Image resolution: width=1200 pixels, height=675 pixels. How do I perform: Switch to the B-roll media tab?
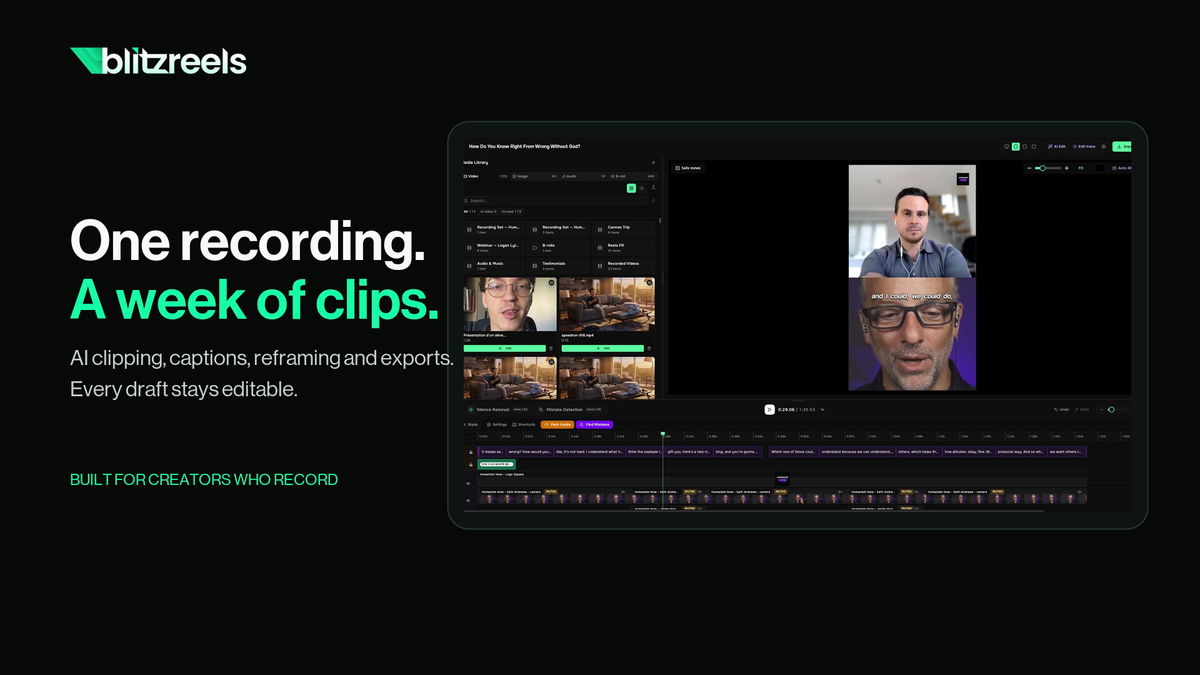[x=633, y=176]
